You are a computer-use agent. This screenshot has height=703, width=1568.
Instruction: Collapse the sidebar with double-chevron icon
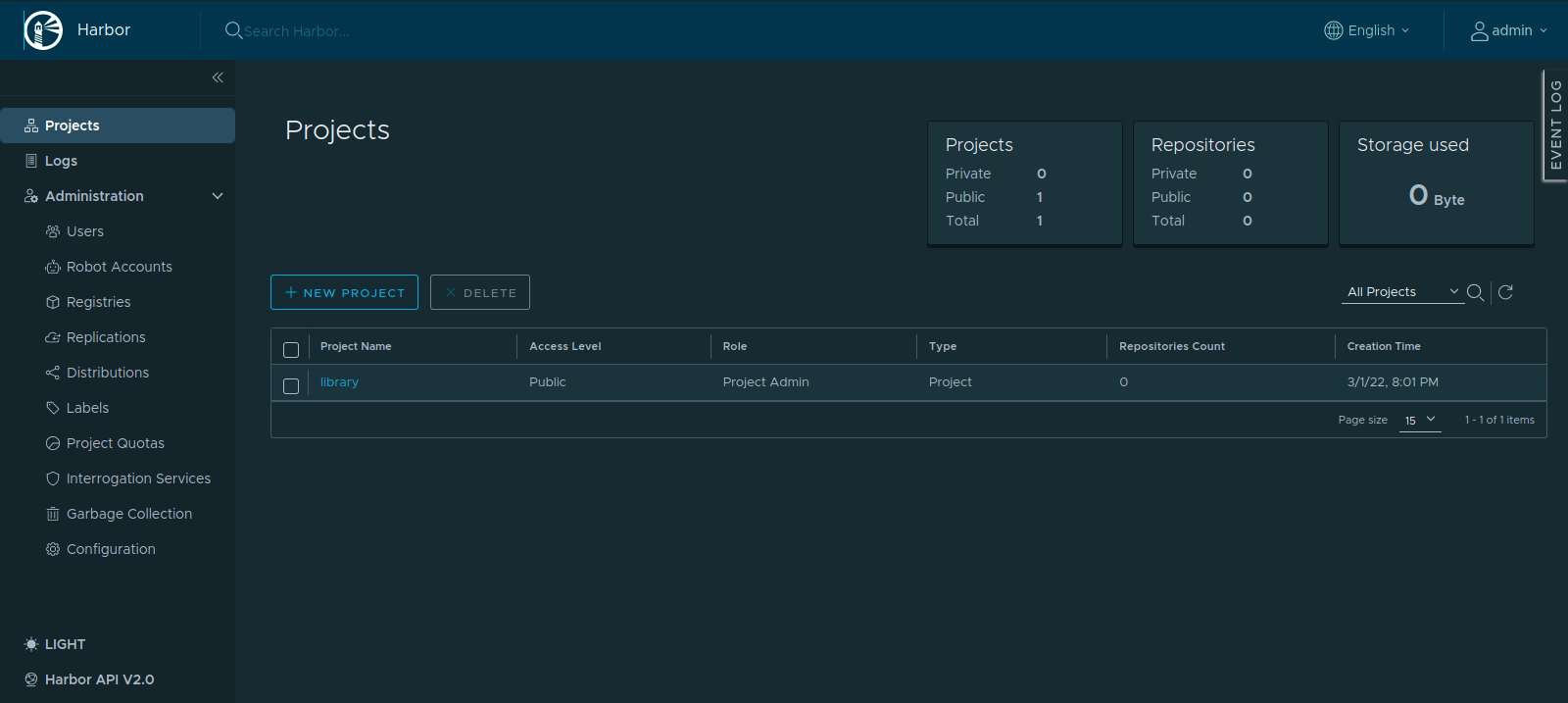click(x=218, y=77)
